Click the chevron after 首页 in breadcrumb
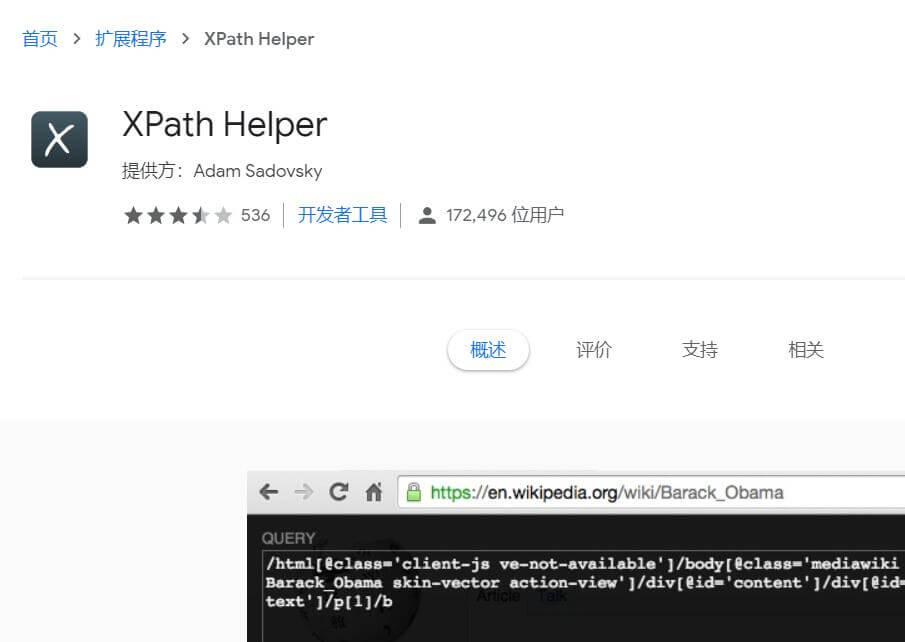The image size is (905, 642). [76, 39]
